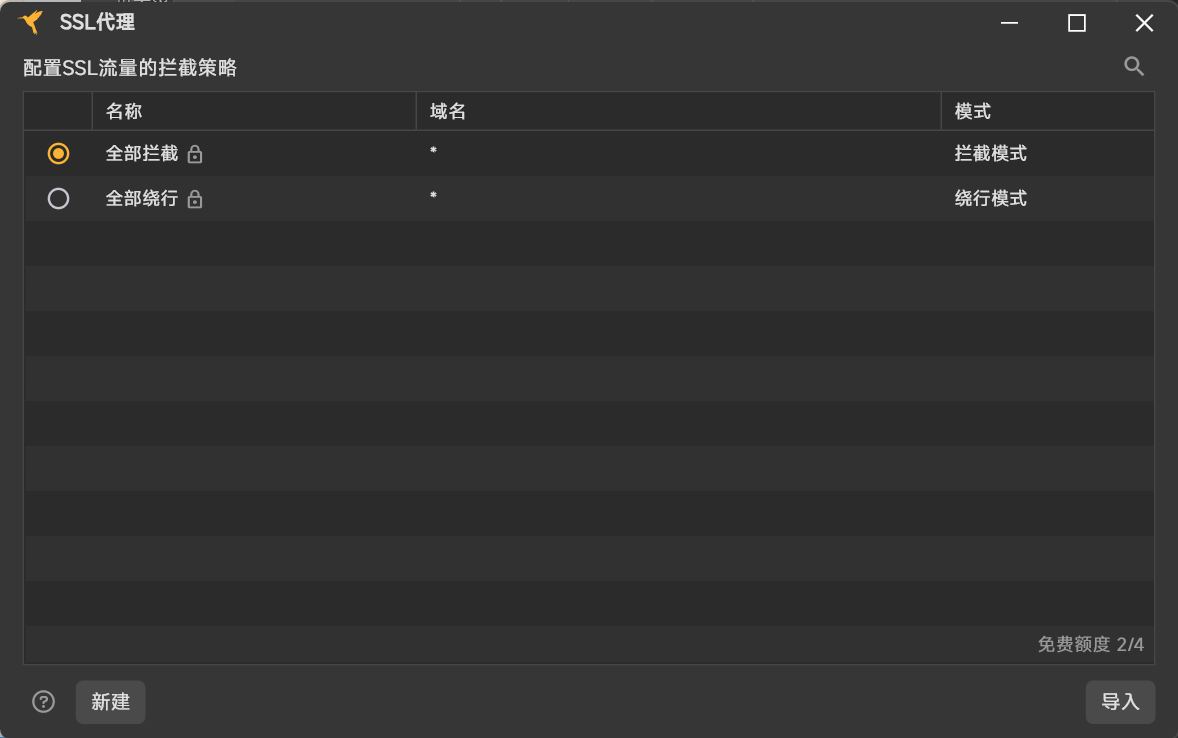Click the search magnifier icon
1178x738 pixels.
coord(1134,67)
